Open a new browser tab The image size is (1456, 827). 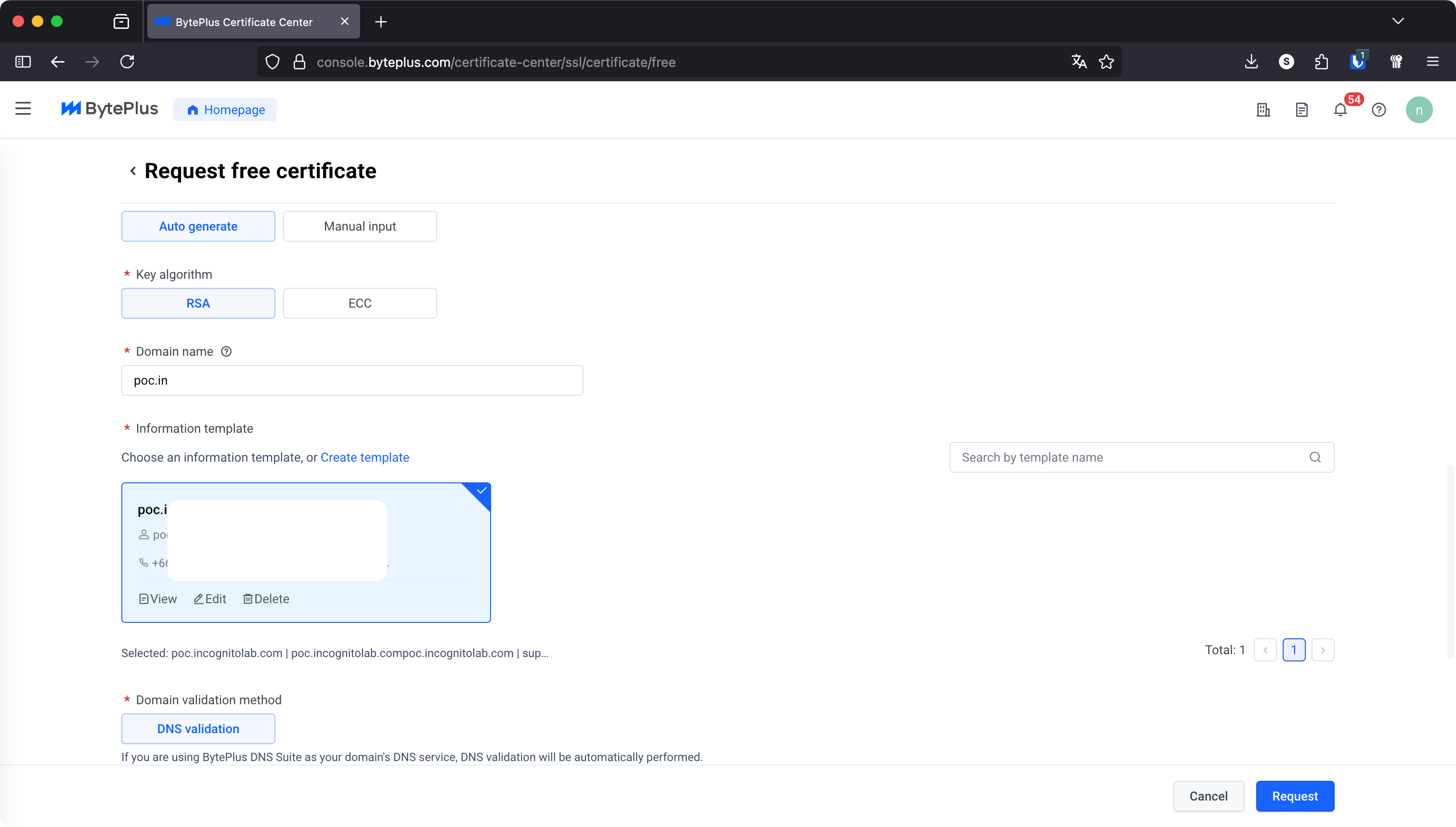[381, 22]
